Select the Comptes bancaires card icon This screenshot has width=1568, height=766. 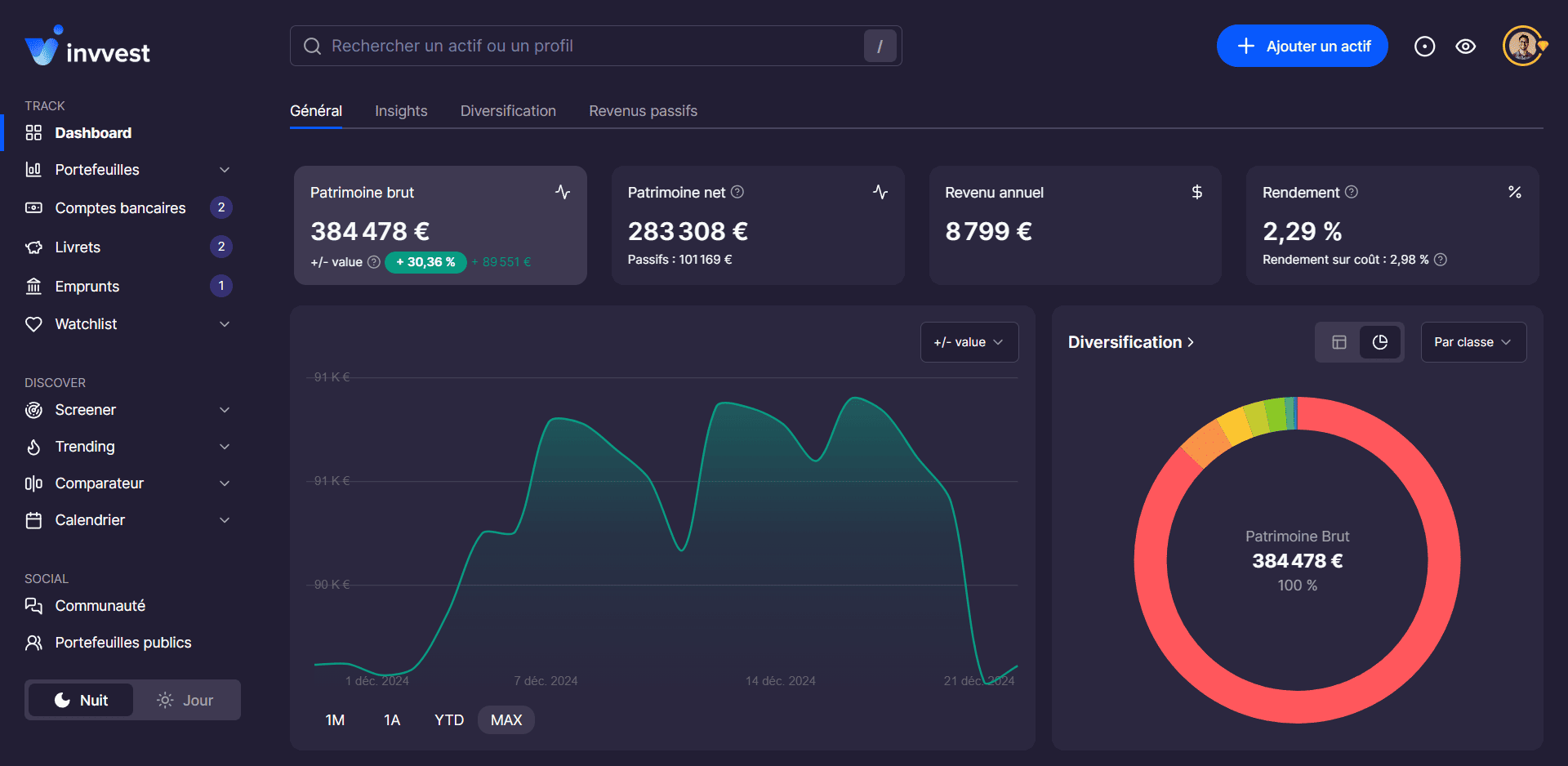(x=33, y=207)
